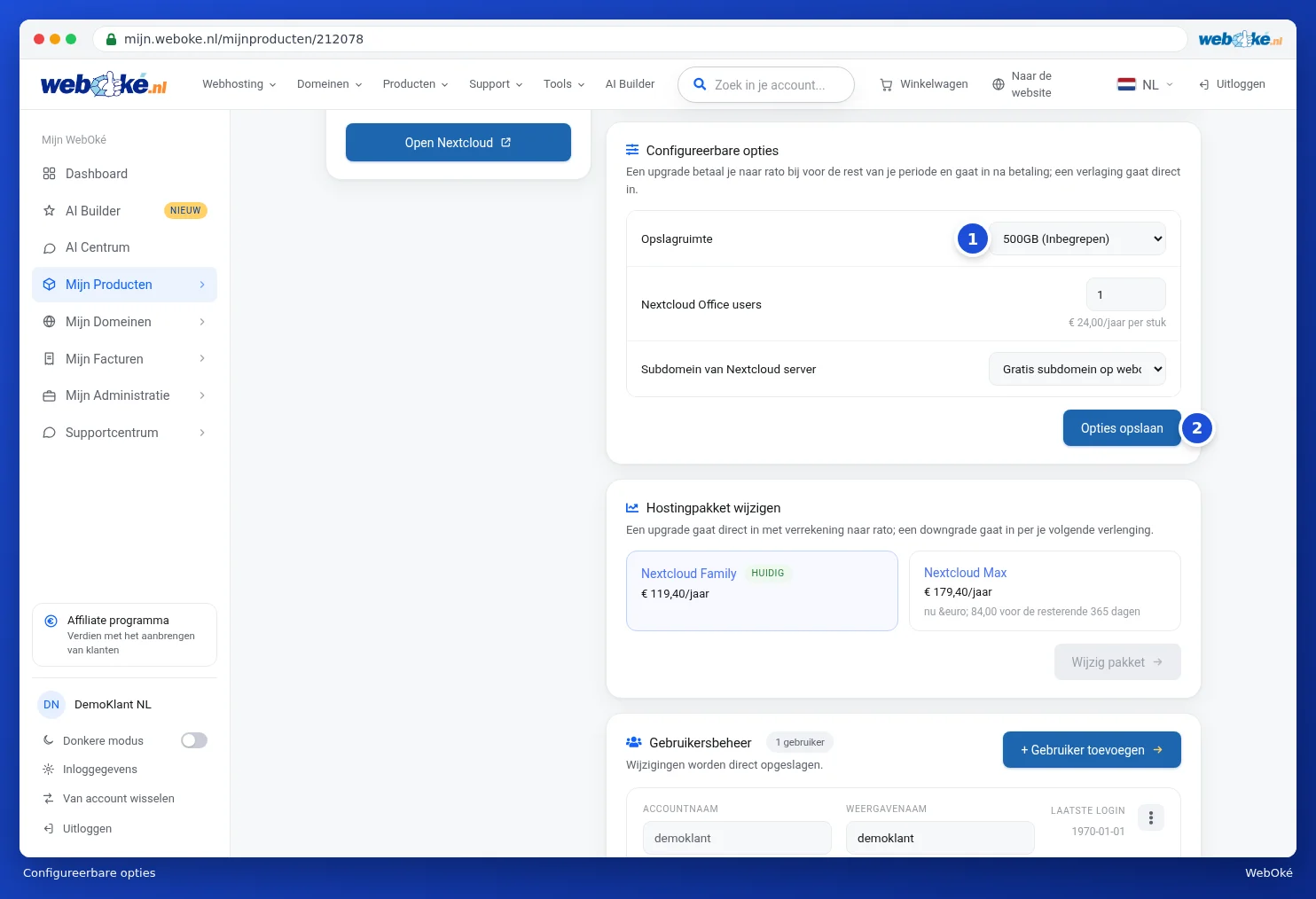Save options with Opties opslaan
Image resolution: width=1316 pixels, height=899 pixels.
click(1122, 428)
